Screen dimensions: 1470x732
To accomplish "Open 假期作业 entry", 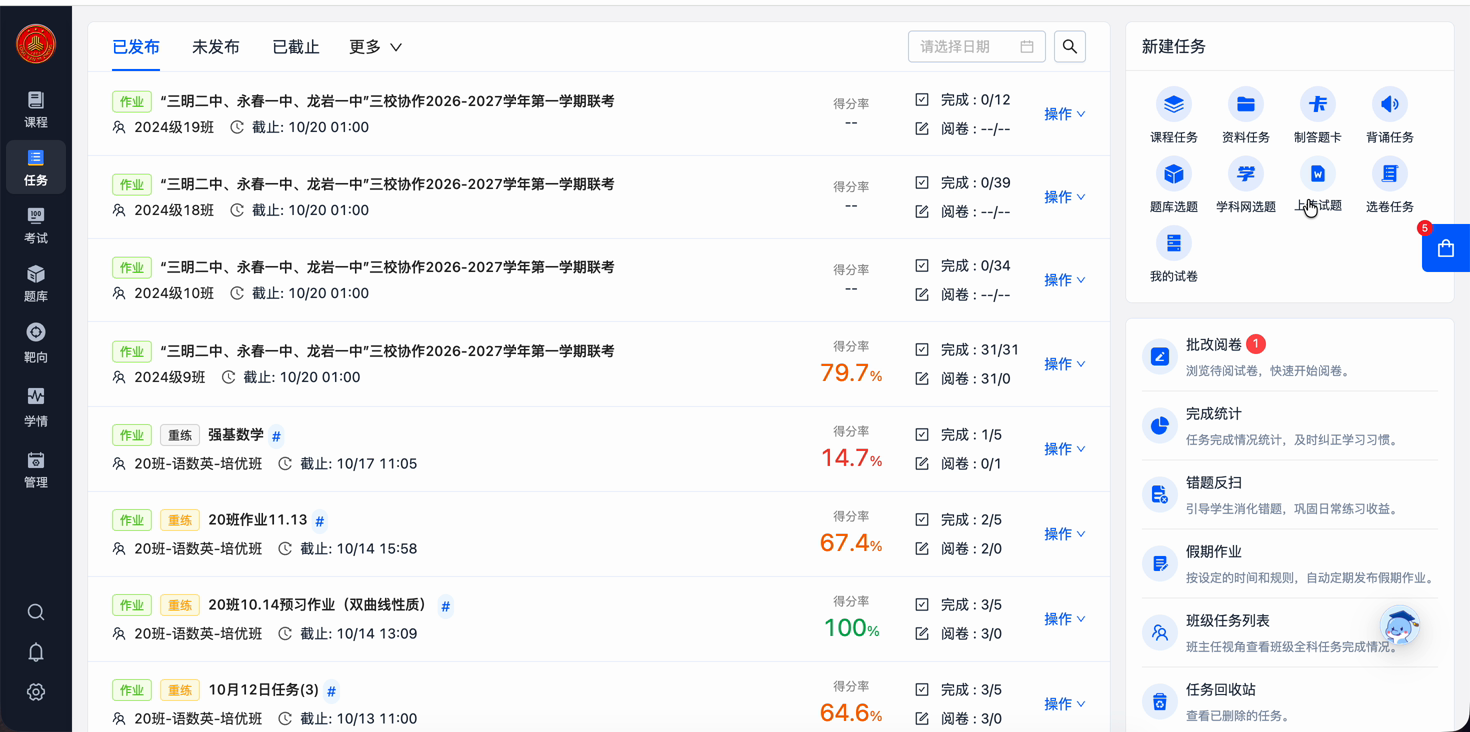I will click(x=1290, y=564).
